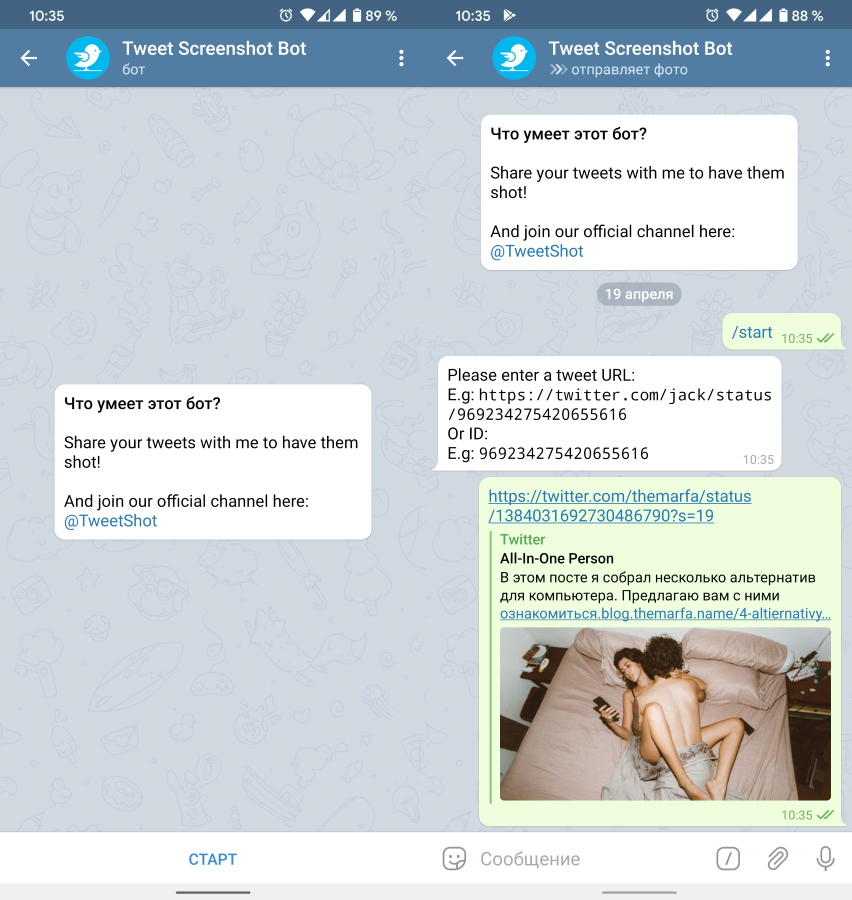Tap example twitter.com/jack/status URL

point(609,404)
